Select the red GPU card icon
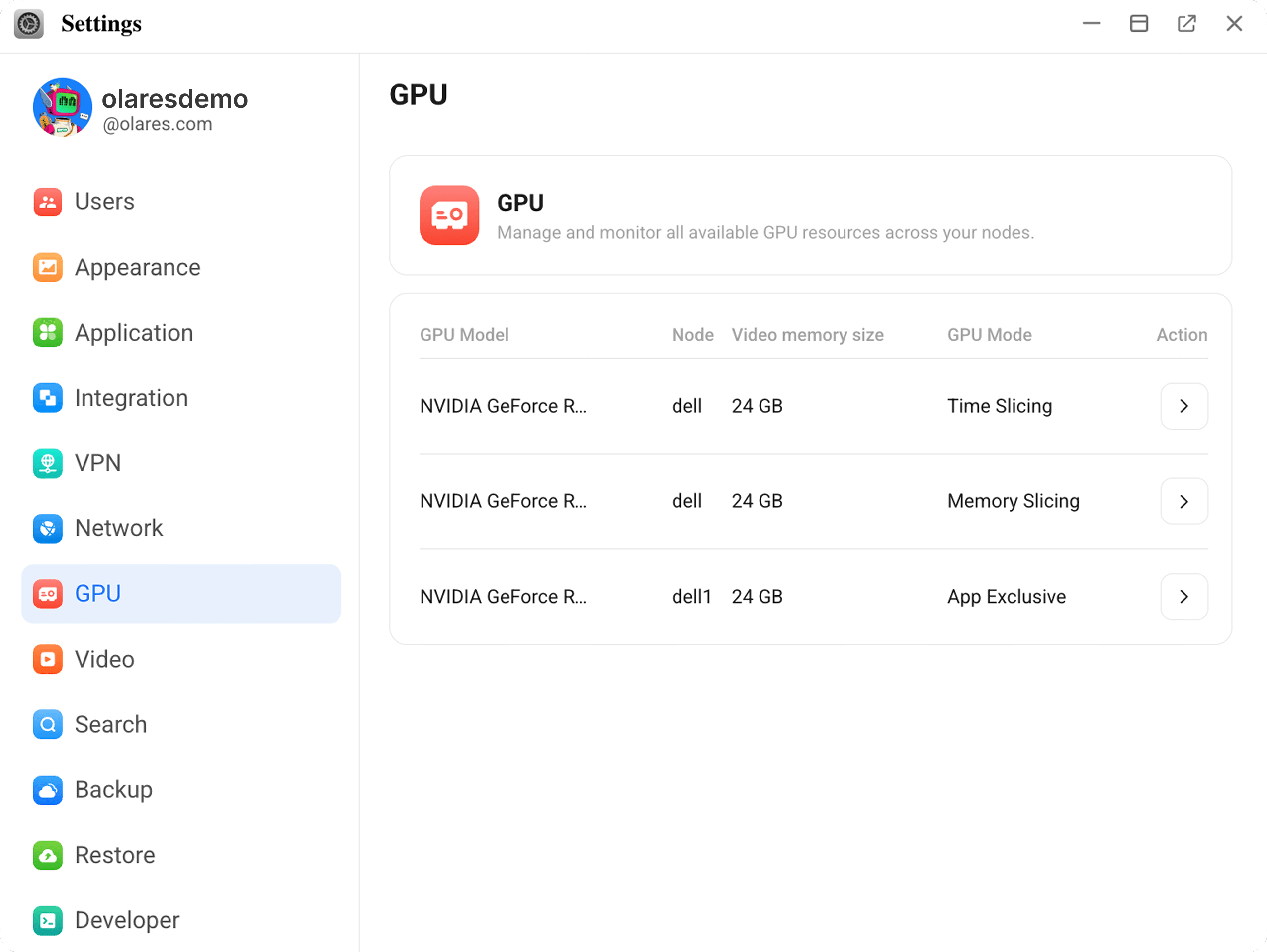The image size is (1267, 952). tap(48, 594)
